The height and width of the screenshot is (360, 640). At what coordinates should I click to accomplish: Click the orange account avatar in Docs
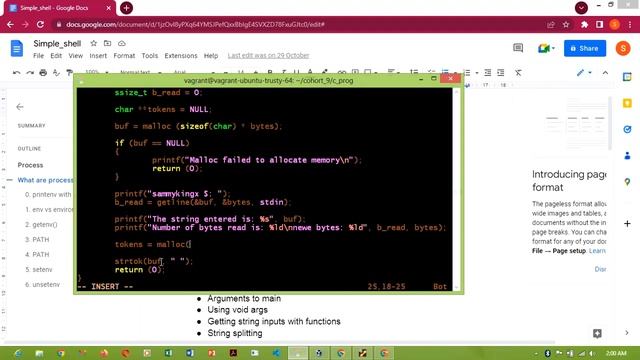623,48
